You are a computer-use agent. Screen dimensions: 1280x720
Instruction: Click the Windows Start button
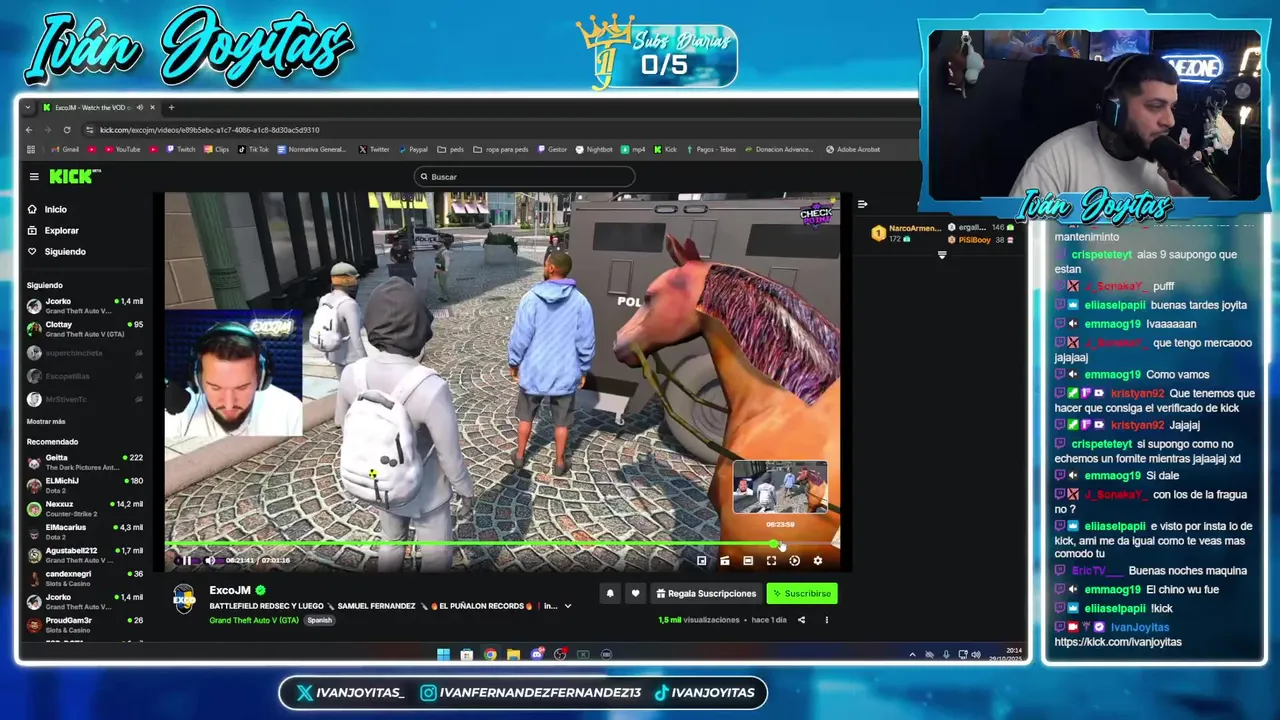[443, 655]
